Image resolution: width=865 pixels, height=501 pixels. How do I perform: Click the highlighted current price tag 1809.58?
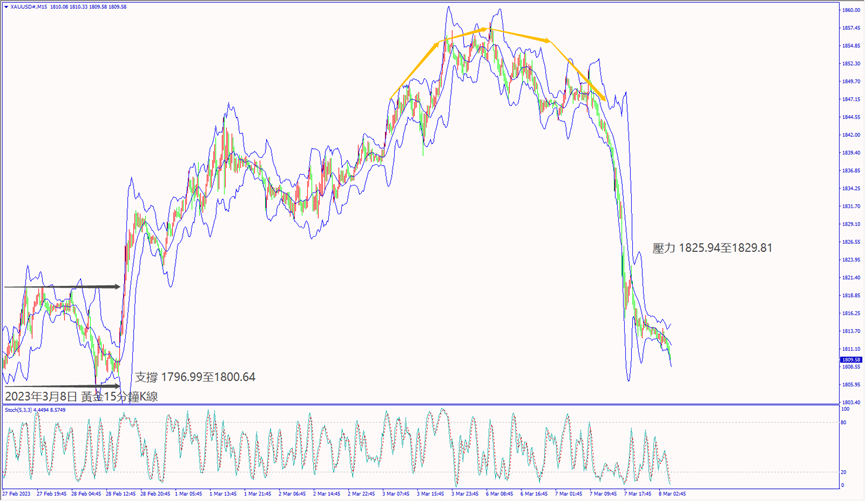(849, 360)
